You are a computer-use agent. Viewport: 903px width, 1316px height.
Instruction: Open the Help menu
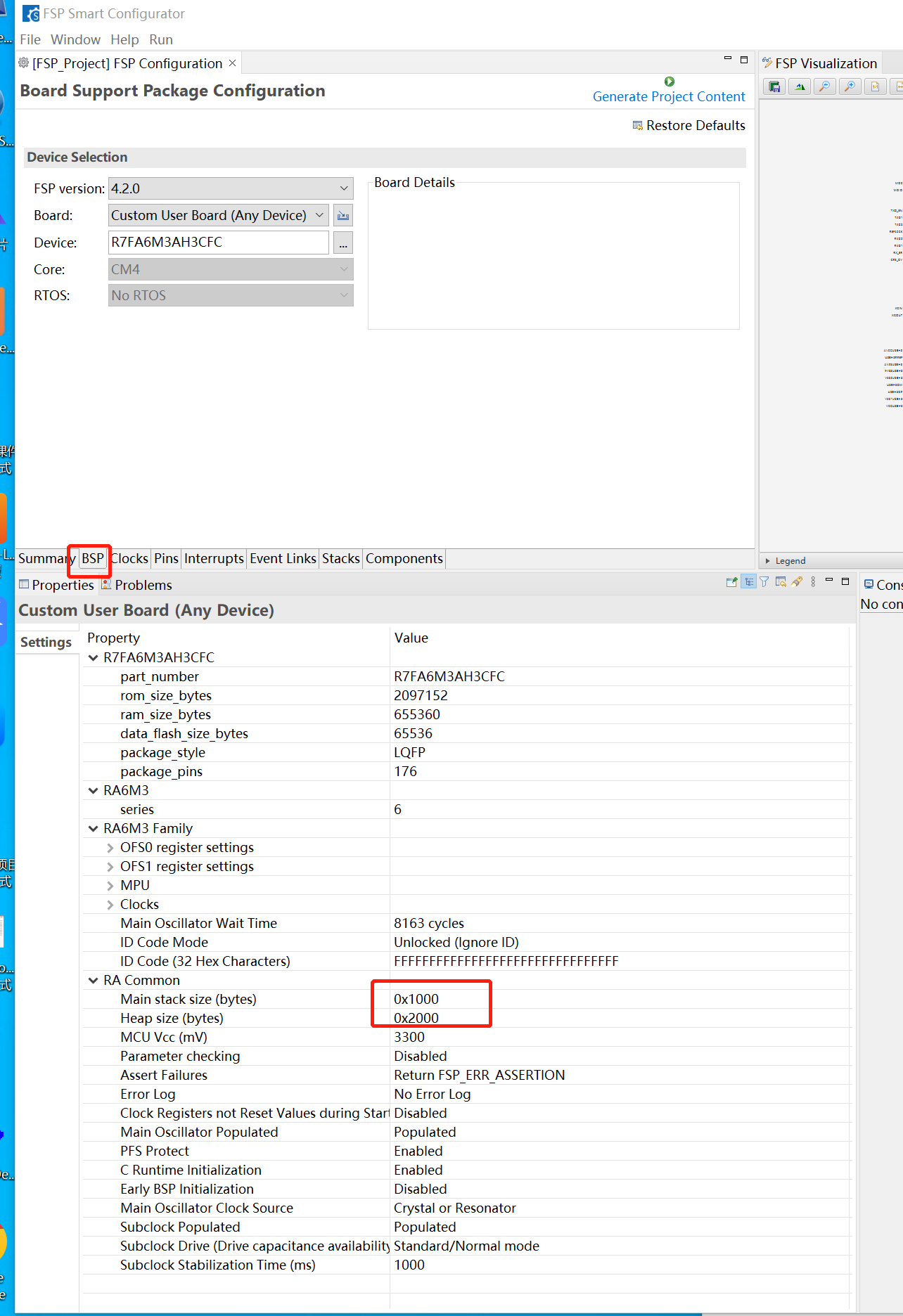tap(124, 39)
